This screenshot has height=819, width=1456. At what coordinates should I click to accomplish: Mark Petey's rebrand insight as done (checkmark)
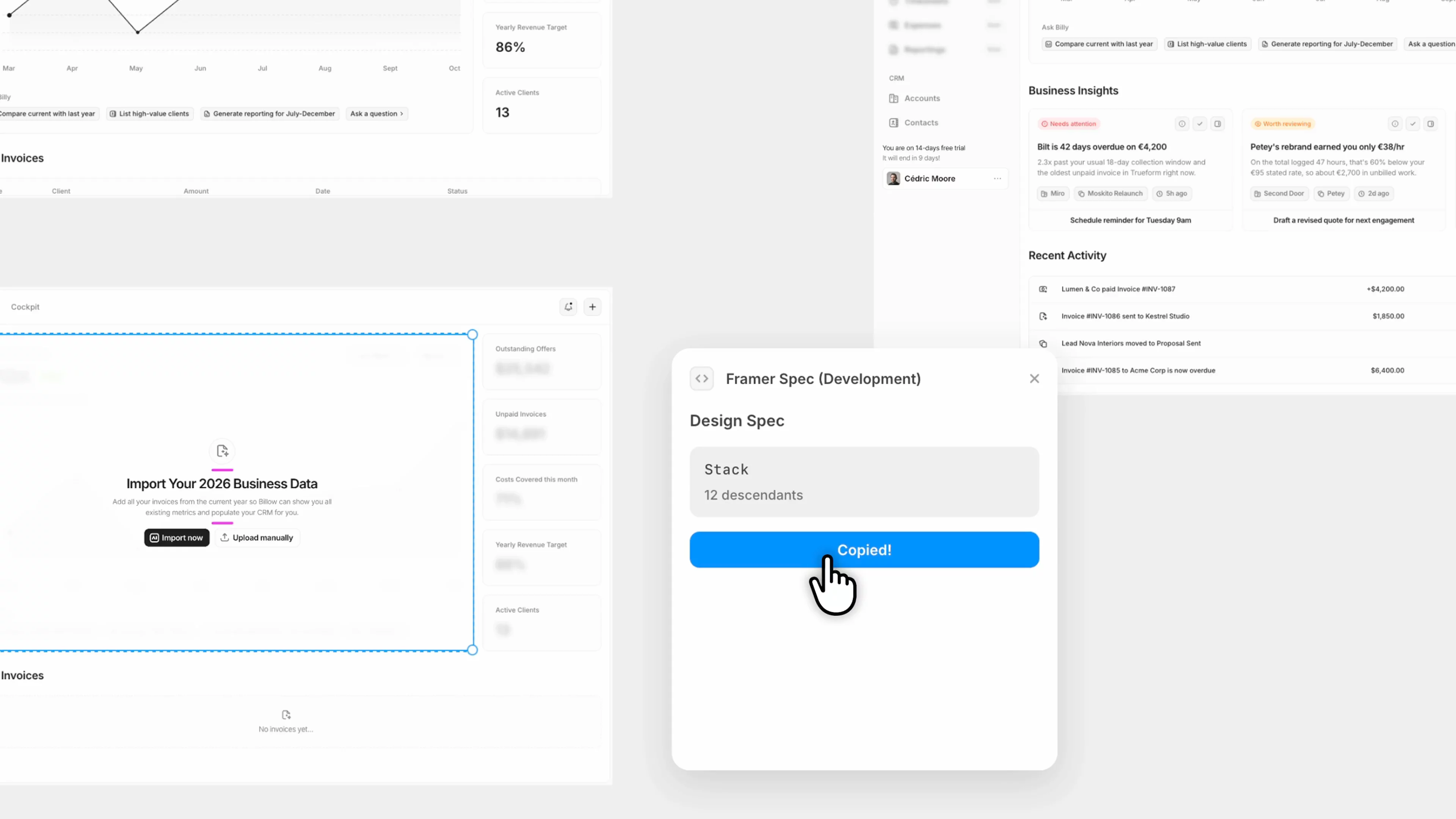[1412, 124]
